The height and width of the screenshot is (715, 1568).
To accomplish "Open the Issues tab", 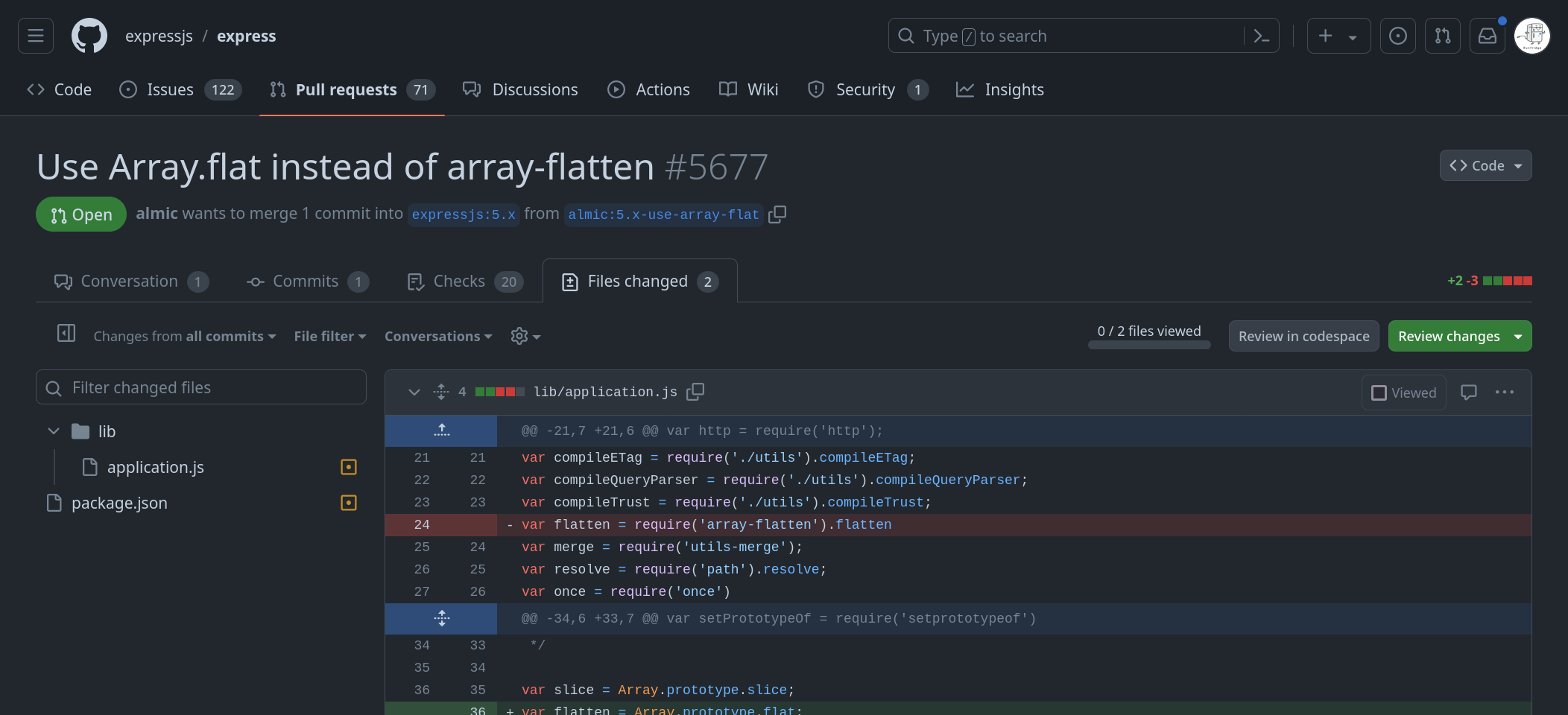I will [x=180, y=89].
